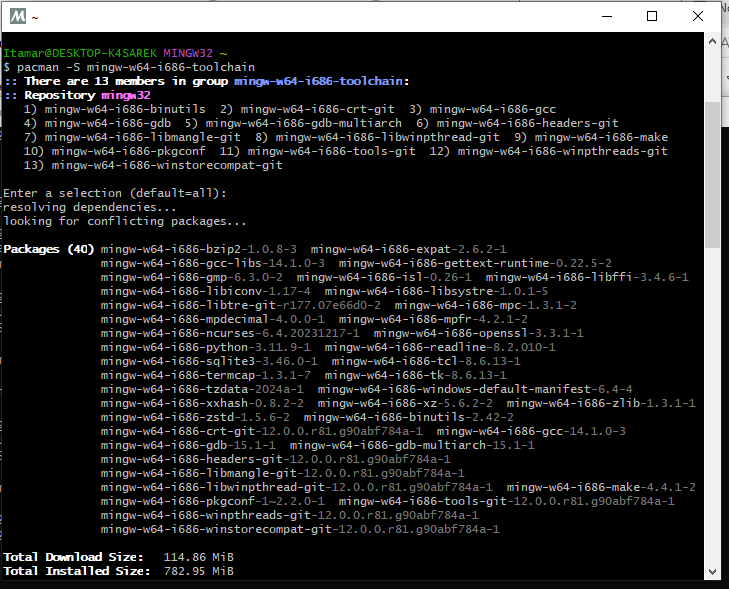Viewport: 729px width, 589px height.
Task: Click package 'mingw-w64-i686-make-4.4.1-2'
Action: [x=601, y=487]
